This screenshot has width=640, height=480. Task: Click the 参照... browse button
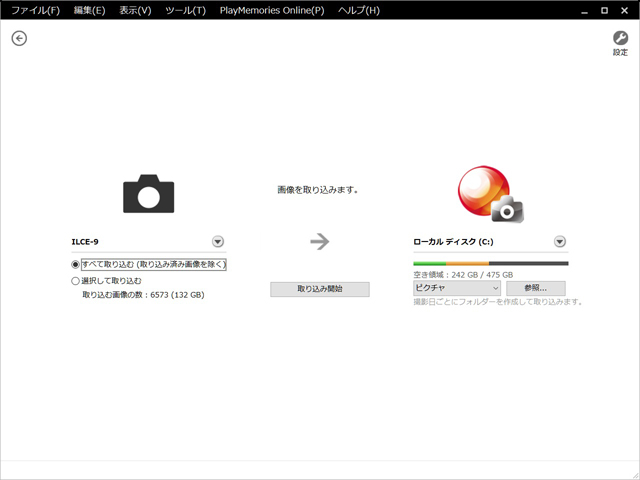pos(536,288)
